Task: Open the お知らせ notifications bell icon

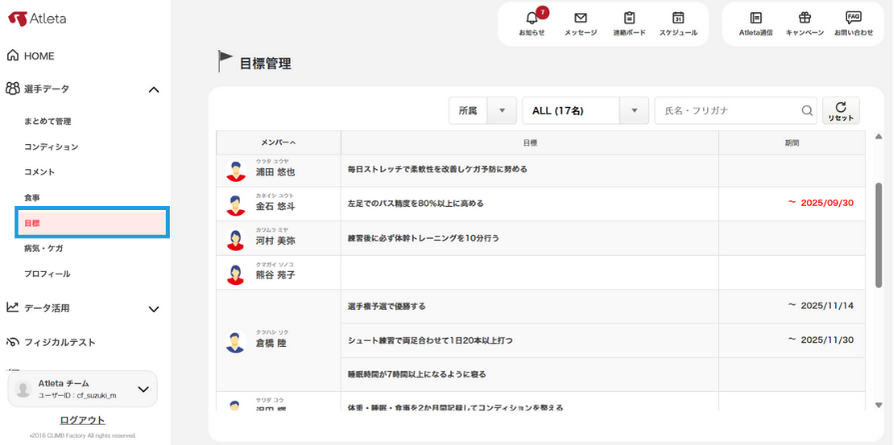Action: click(x=532, y=19)
